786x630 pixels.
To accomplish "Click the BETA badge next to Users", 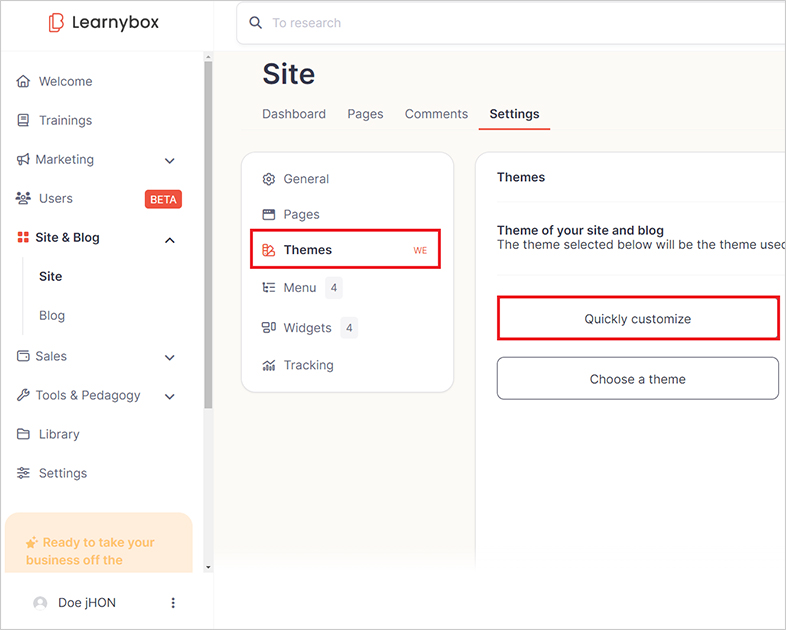I will pos(163,199).
